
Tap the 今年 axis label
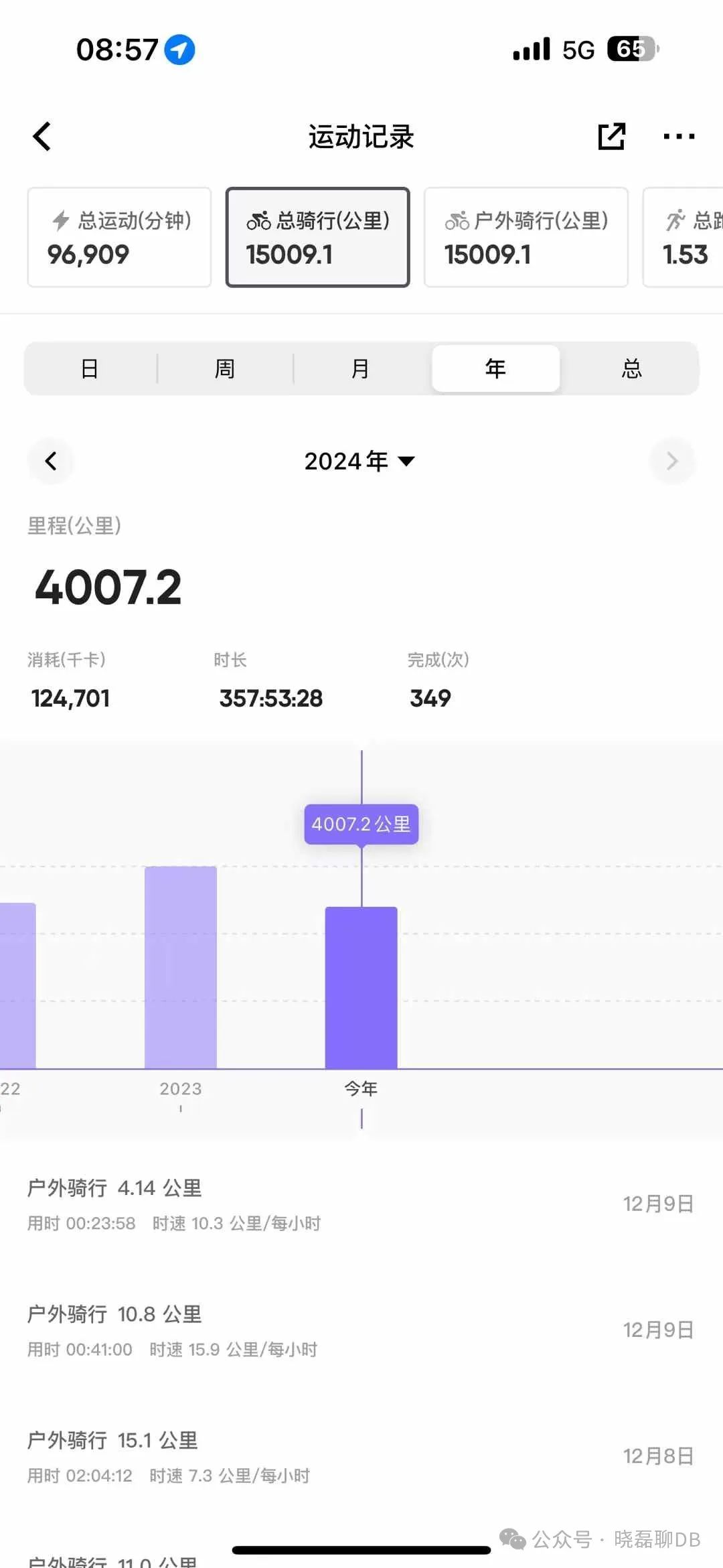(x=361, y=1089)
